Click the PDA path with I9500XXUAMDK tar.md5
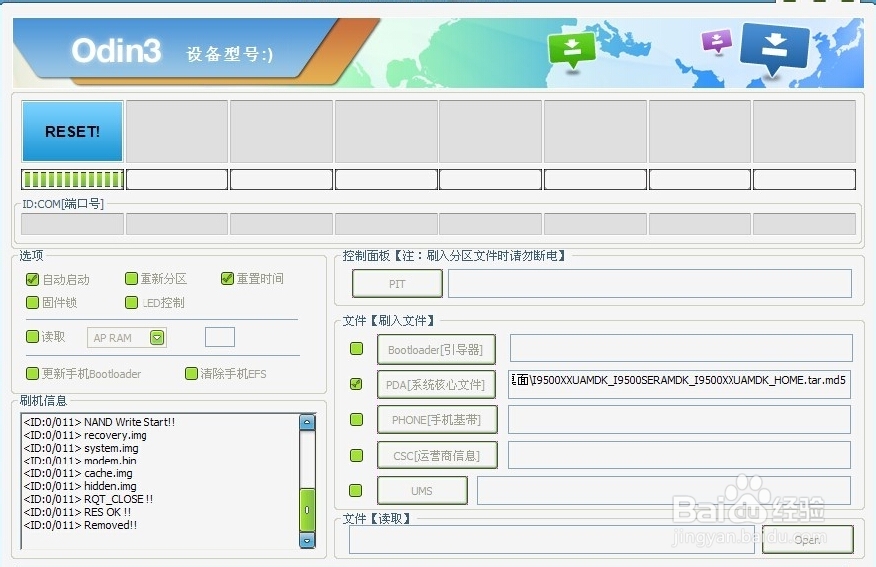Viewport: 876px width, 567px height. click(679, 384)
